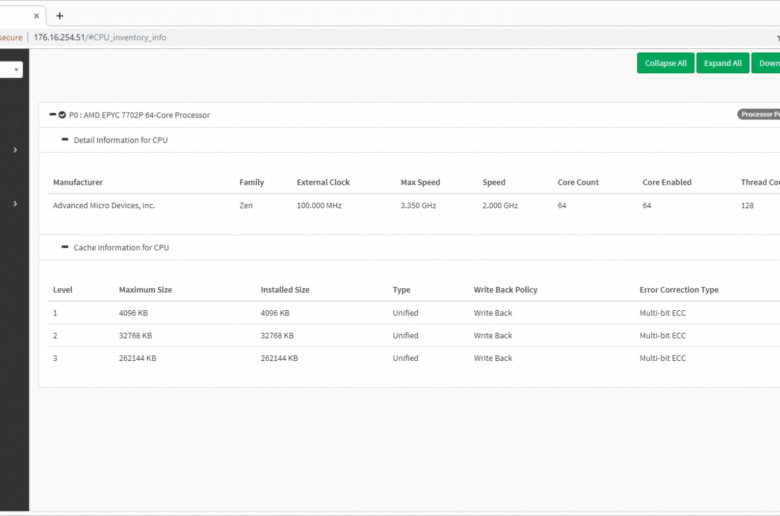Click the Max Speed column header

pos(420,182)
